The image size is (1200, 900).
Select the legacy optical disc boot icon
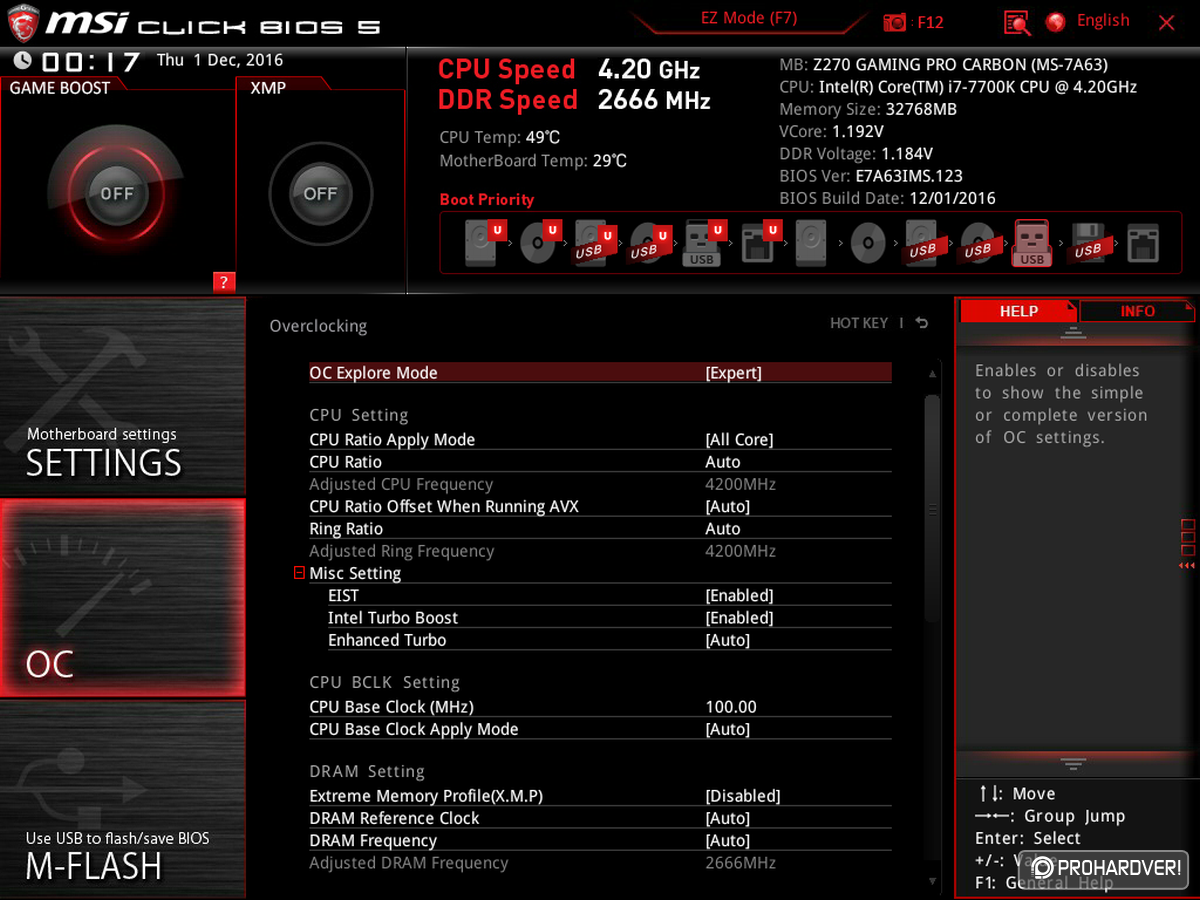pyautogui.click(x=867, y=242)
